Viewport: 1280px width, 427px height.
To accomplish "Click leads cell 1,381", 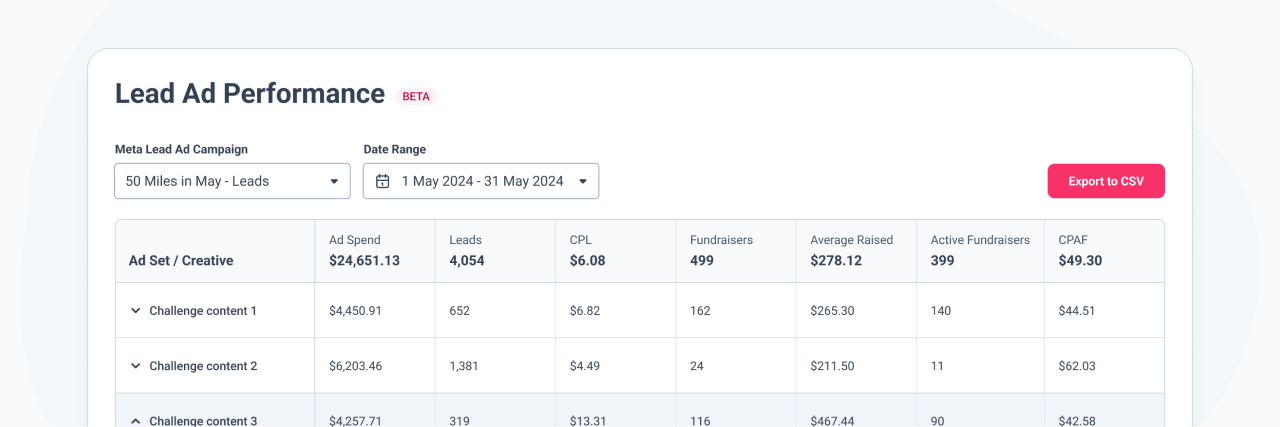I will click(x=464, y=366).
